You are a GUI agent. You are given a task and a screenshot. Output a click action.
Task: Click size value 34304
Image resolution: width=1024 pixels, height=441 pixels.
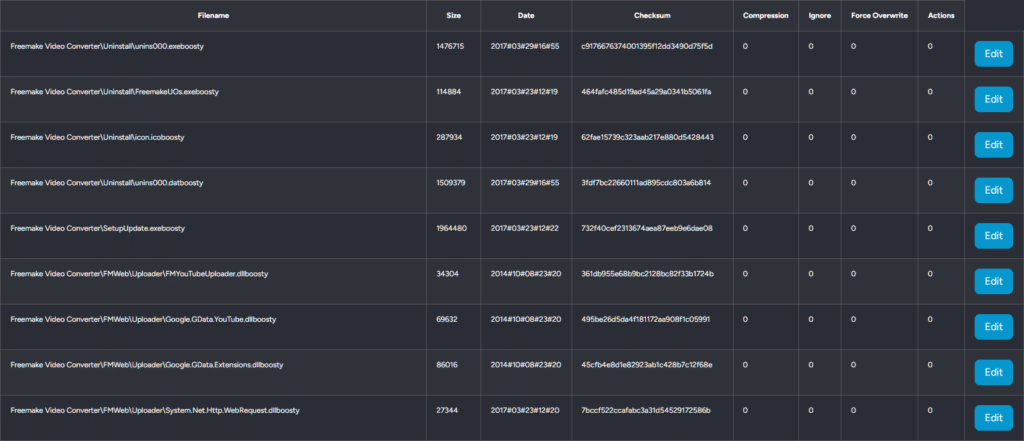[x=447, y=274]
